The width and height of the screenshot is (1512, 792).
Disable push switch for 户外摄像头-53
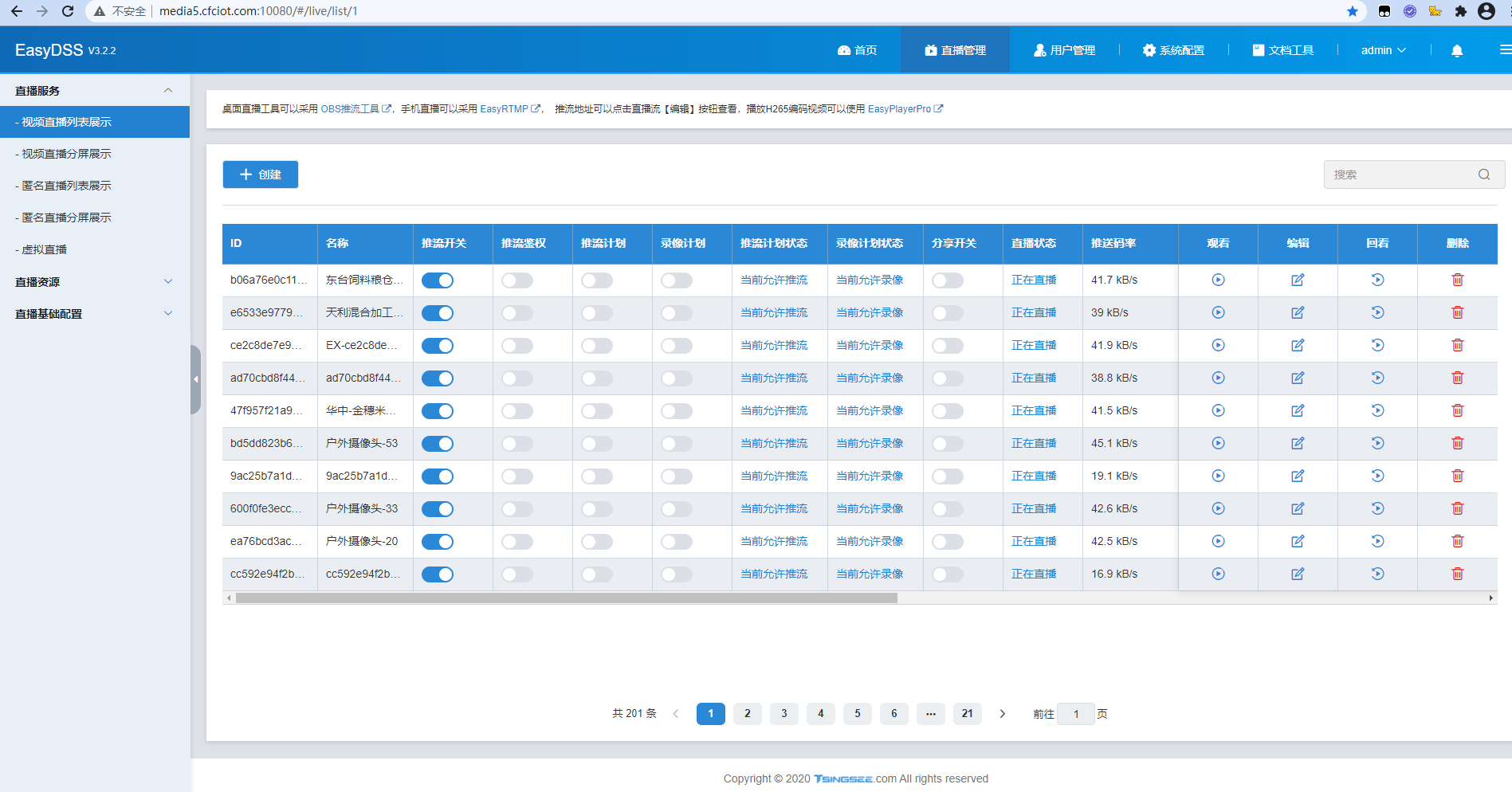438,444
